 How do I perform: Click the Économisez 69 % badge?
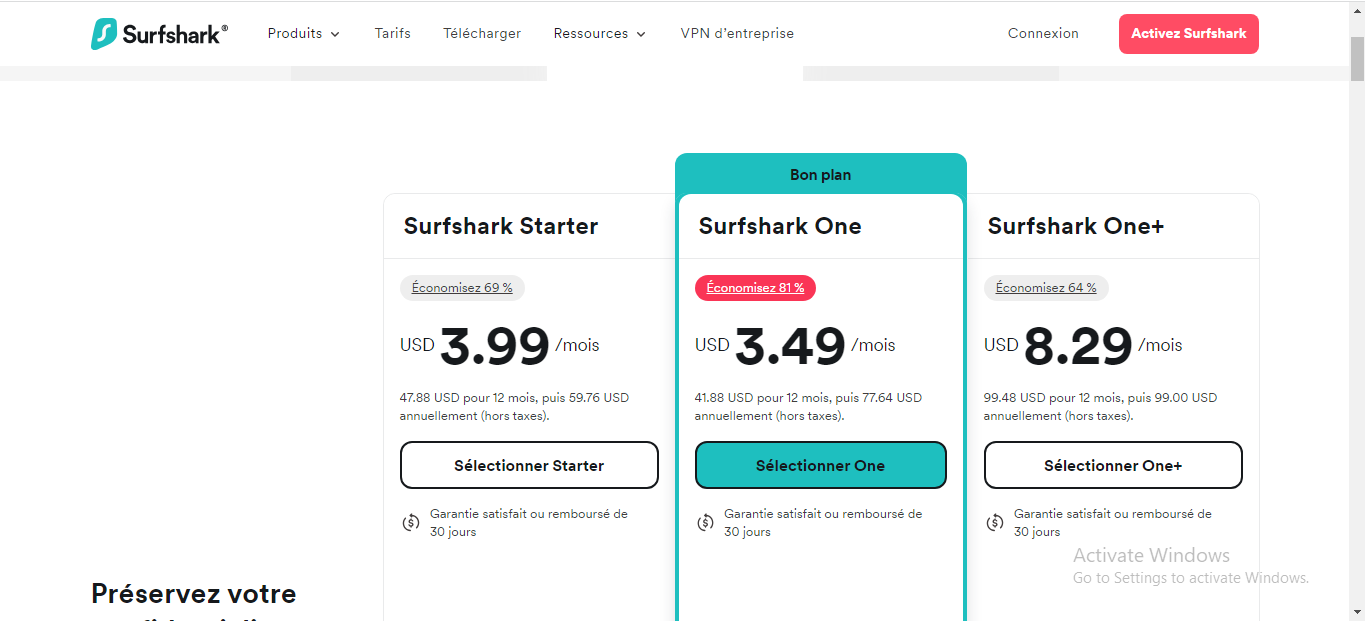[462, 288]
